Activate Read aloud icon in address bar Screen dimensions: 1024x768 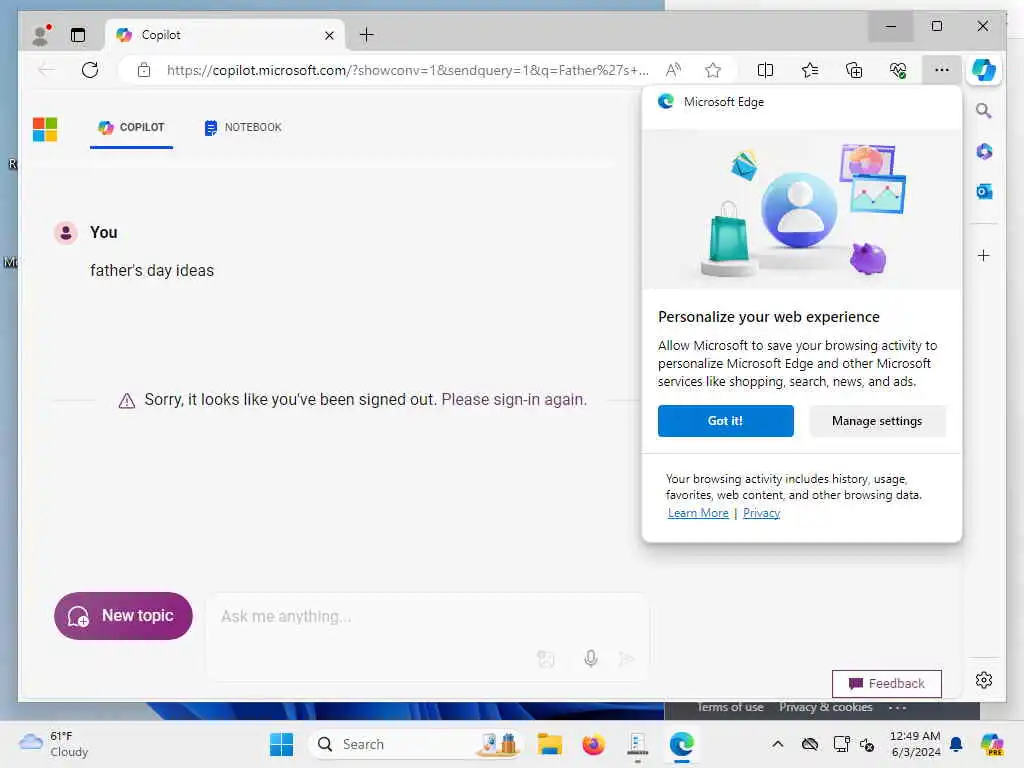pyautogui.click(x=673, y=70)
